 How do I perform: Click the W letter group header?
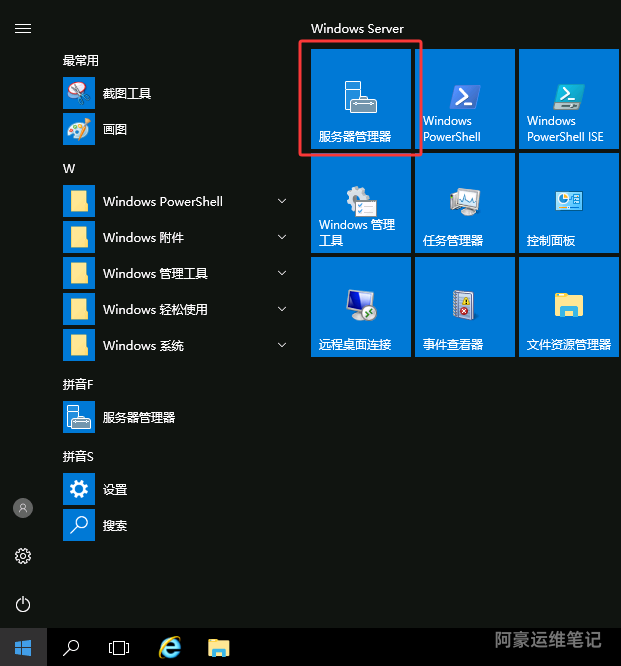tap(69, 169)
